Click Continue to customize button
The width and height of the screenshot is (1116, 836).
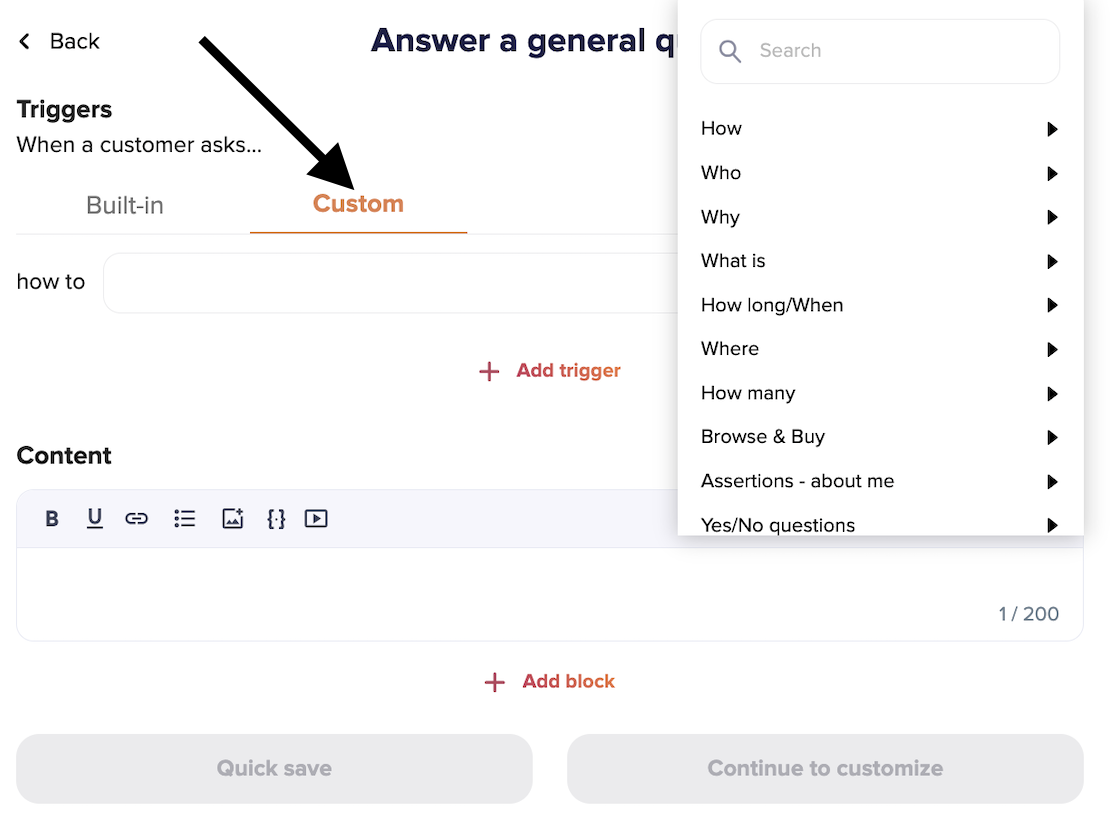(825, 768)
